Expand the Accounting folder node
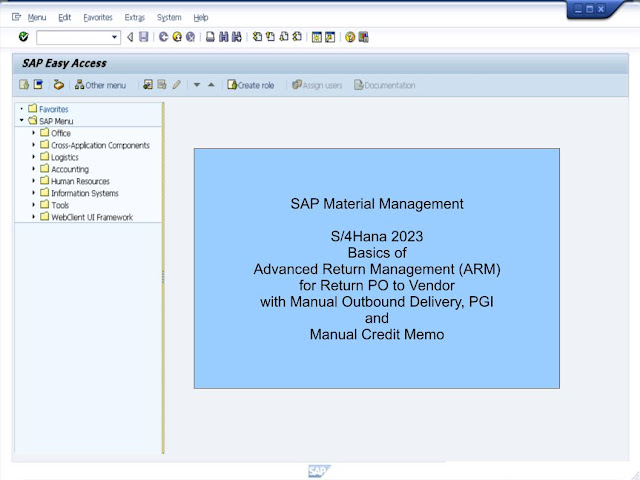Image resolution: width=640 pixels, height=480 pixels. tap(33, 169)
